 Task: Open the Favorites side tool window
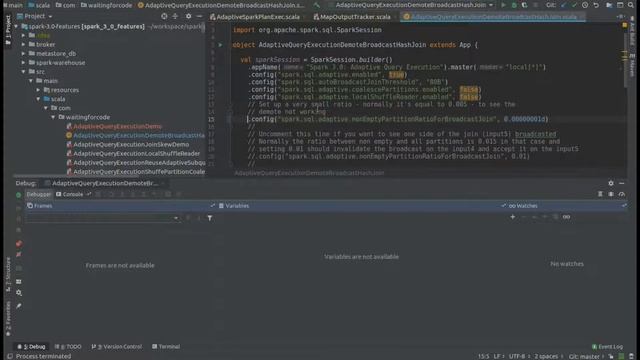pyautogui.click(x=8, y=319)
